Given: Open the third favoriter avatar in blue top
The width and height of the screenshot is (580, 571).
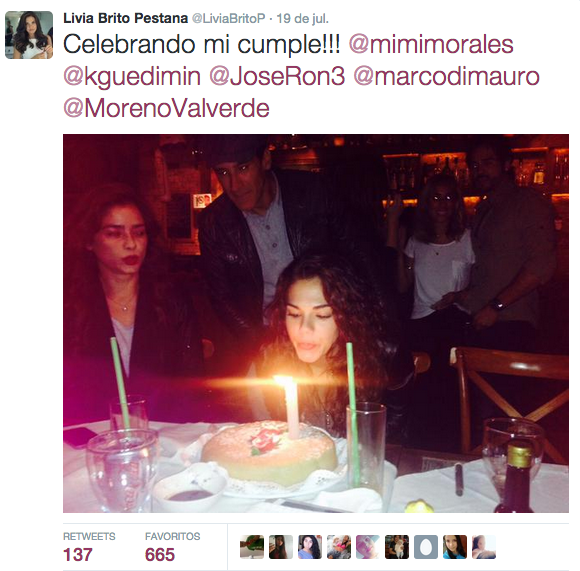Looking at the screenshot, I should pos(310,547).
